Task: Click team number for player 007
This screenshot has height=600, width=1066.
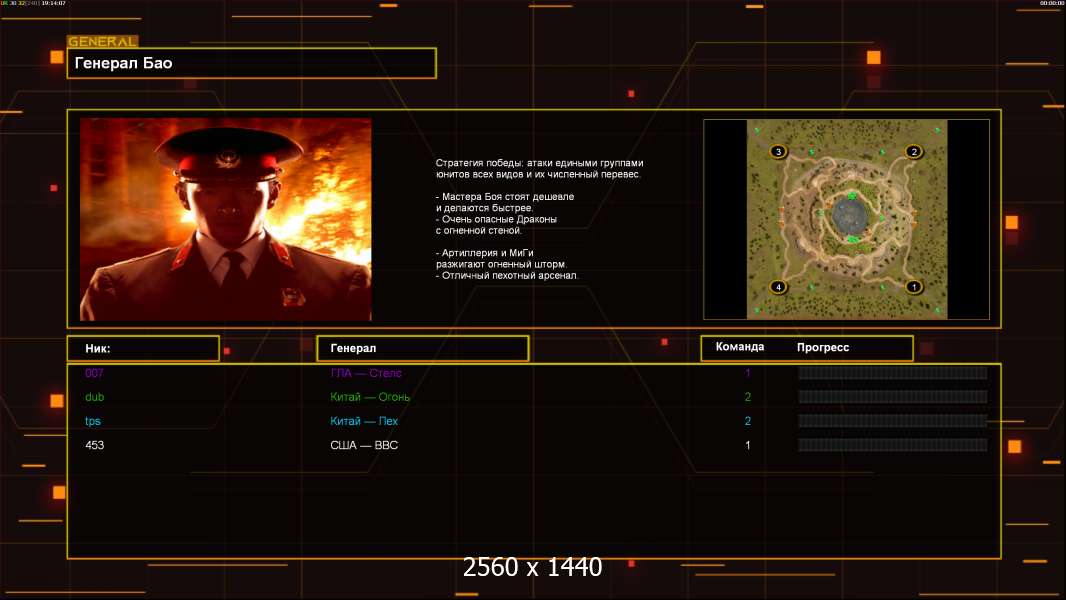Action: [748, 373]
